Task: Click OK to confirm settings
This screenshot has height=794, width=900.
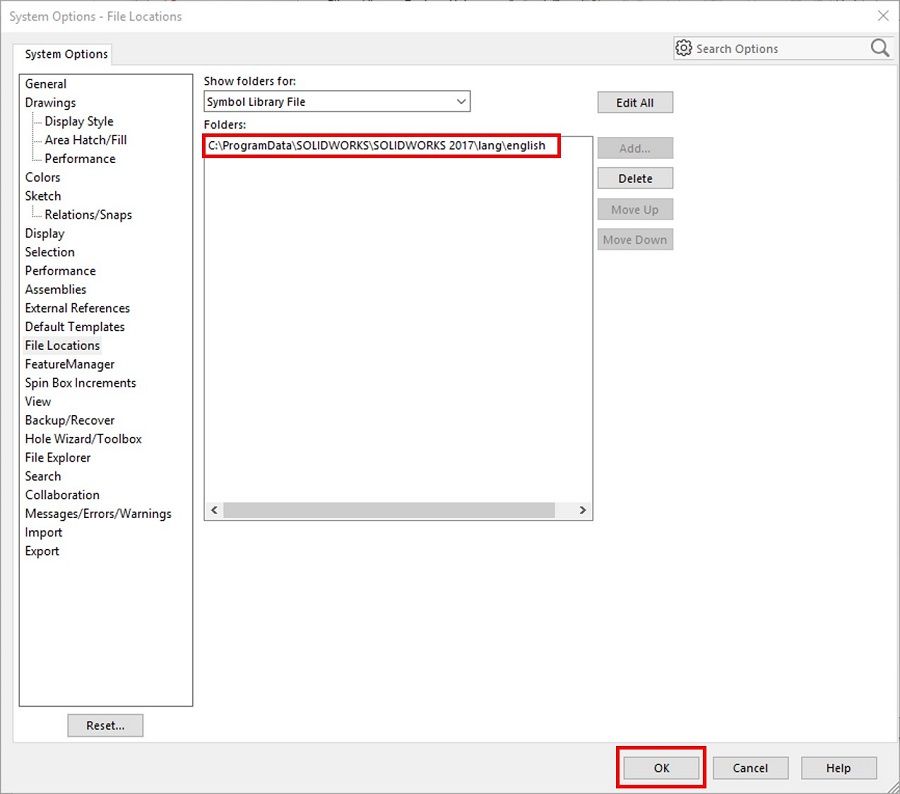Action: click(661, 768)
